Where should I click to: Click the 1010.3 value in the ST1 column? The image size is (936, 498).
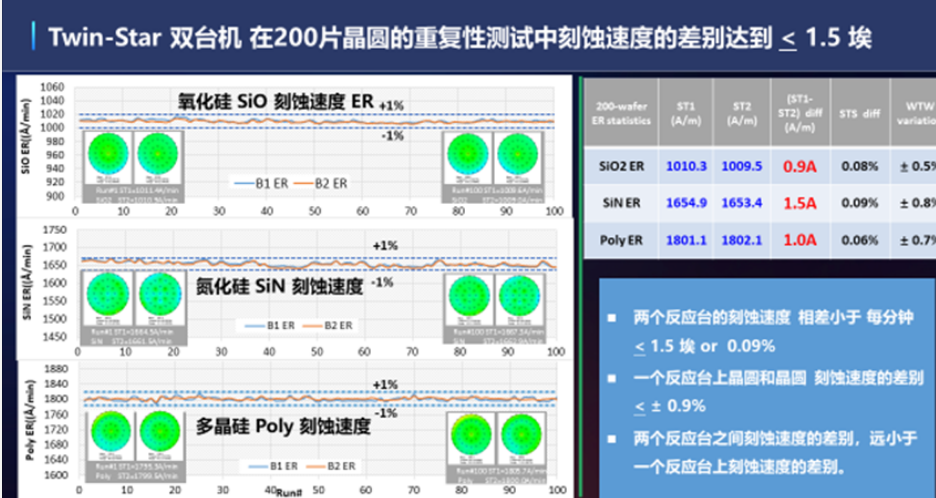687,165
